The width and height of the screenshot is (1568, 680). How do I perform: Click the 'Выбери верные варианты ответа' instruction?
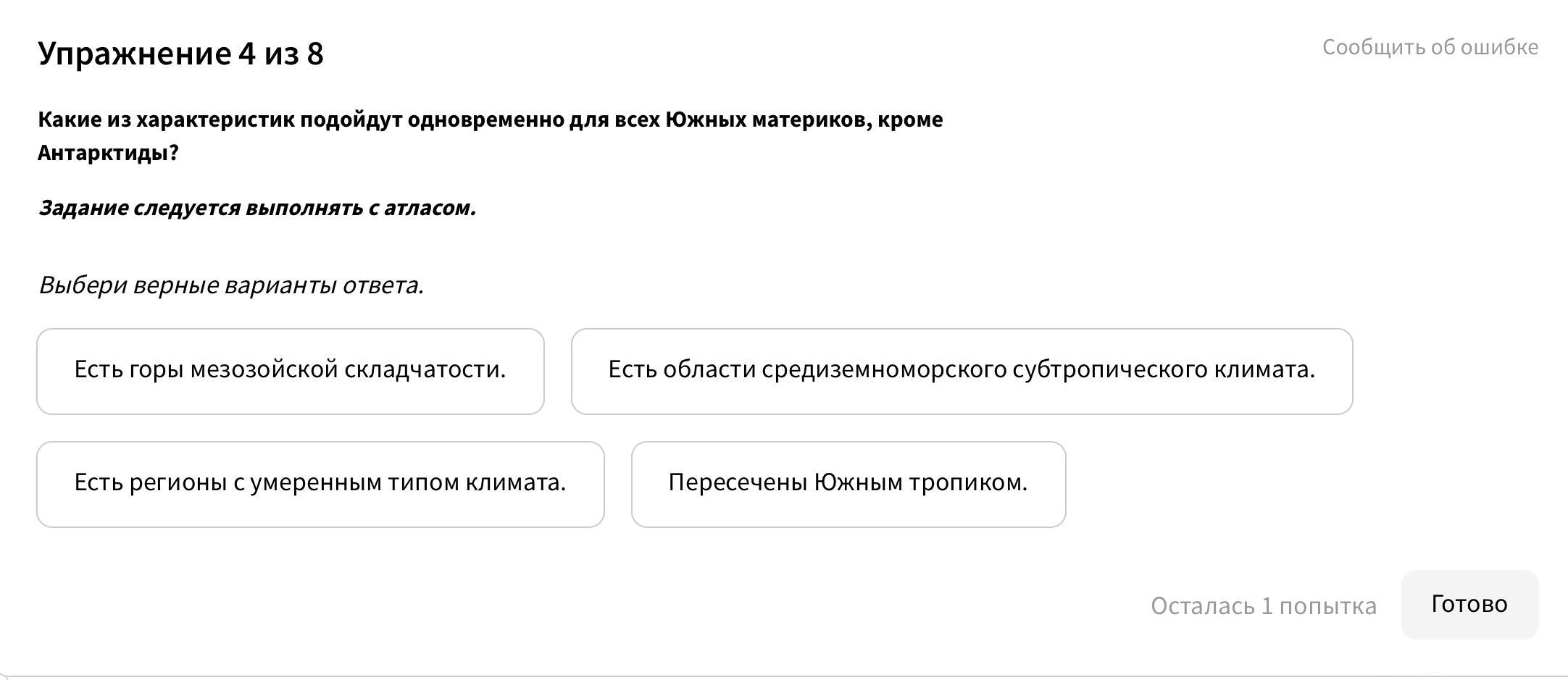click(x=230, y=285)
